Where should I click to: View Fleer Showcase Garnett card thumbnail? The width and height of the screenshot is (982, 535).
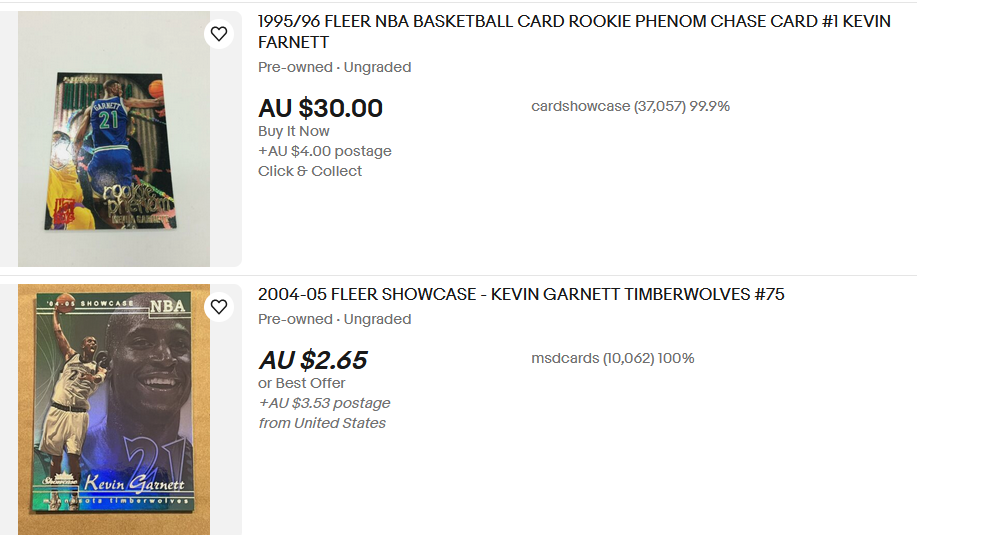coord(114,410)
